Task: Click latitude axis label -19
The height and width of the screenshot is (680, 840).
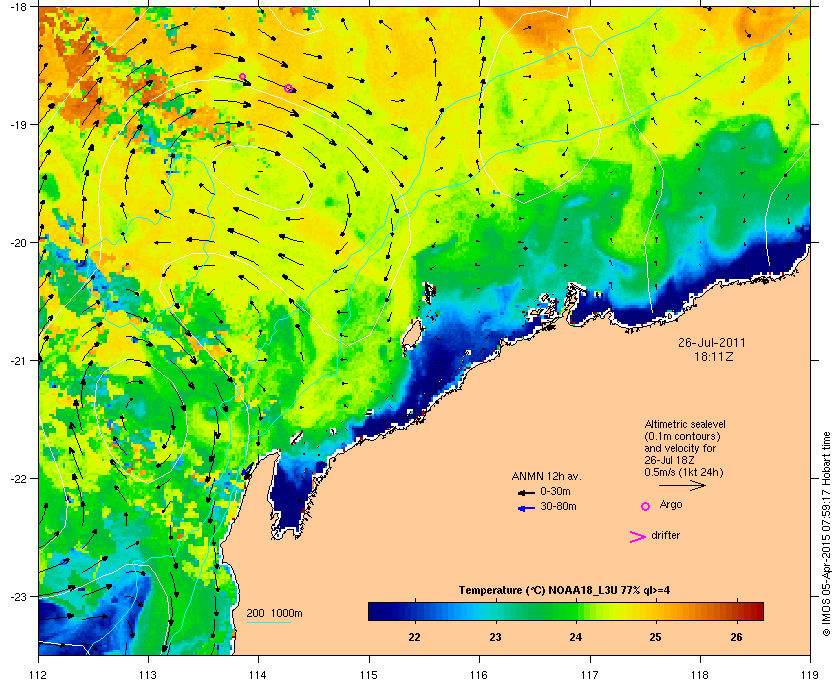Action: (x=17, y=124)
